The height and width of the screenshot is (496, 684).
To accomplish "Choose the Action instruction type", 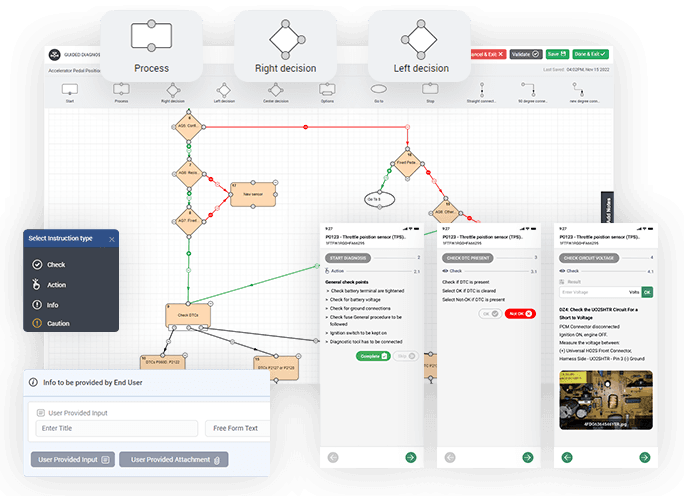I will click(x=49, y=284).
